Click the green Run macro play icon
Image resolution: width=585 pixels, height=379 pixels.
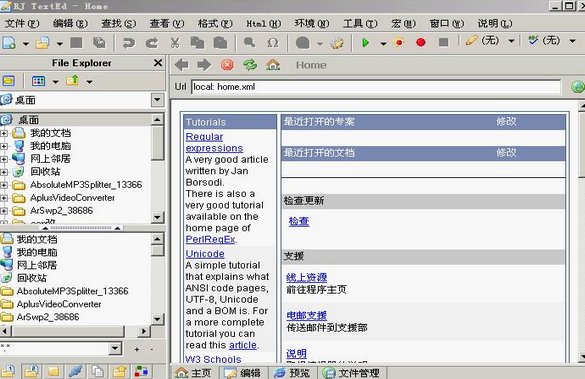tap(366, 43)
